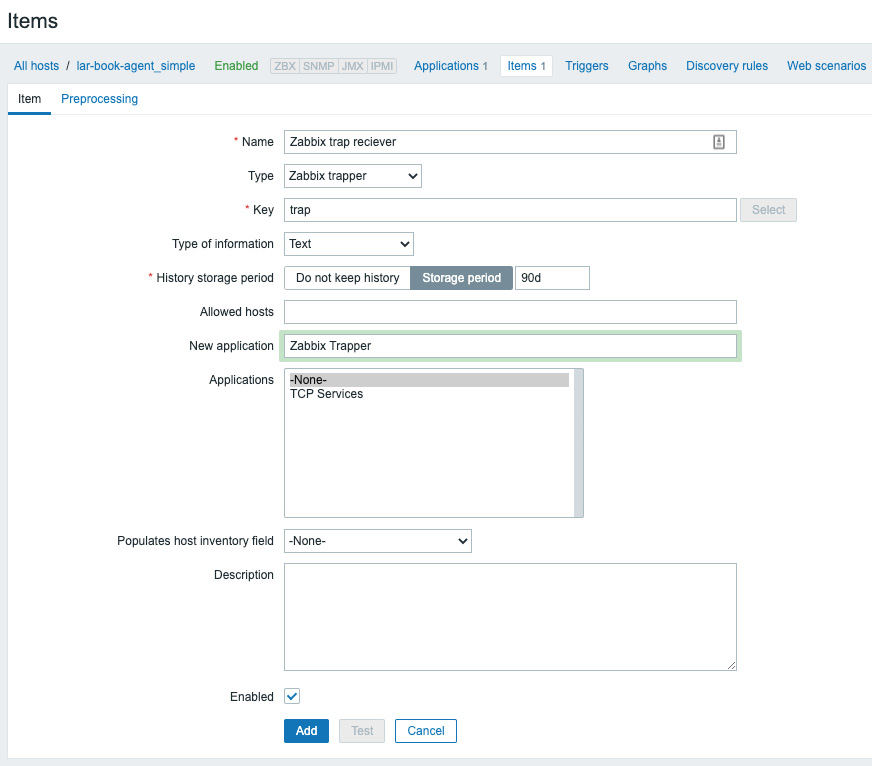Go to the Triggers tab
872x766 pixels.
(587, 66)
